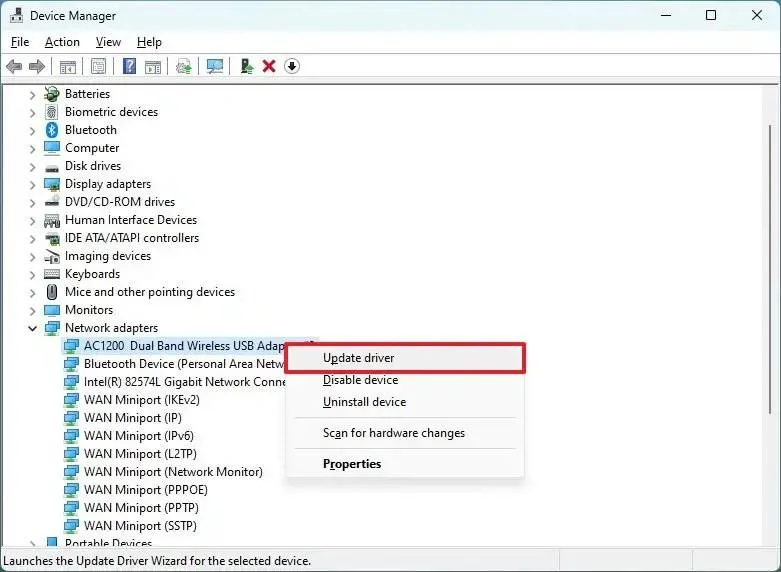781x572 pixels.
Task: Click the Forward arrow toolbar icon
Action: point(37,66)
